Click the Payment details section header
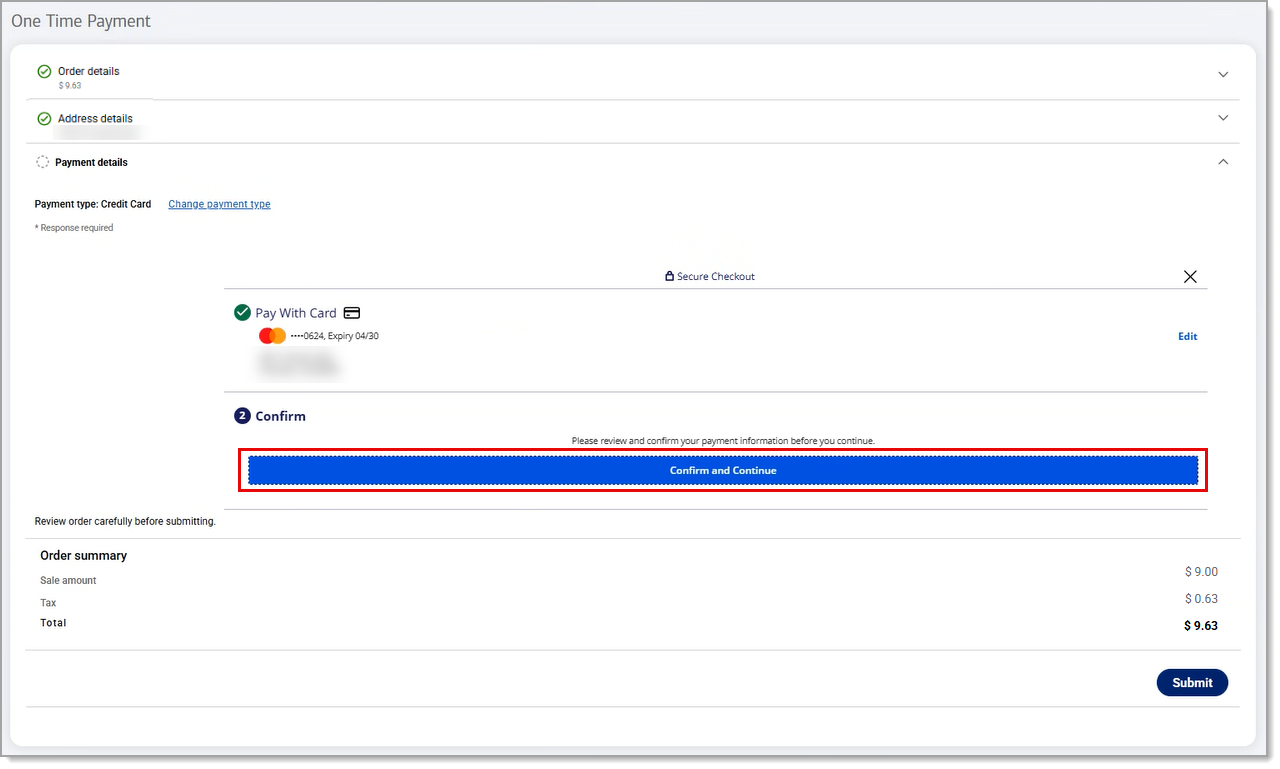The image size is (1280, 769). coord(91,162)
